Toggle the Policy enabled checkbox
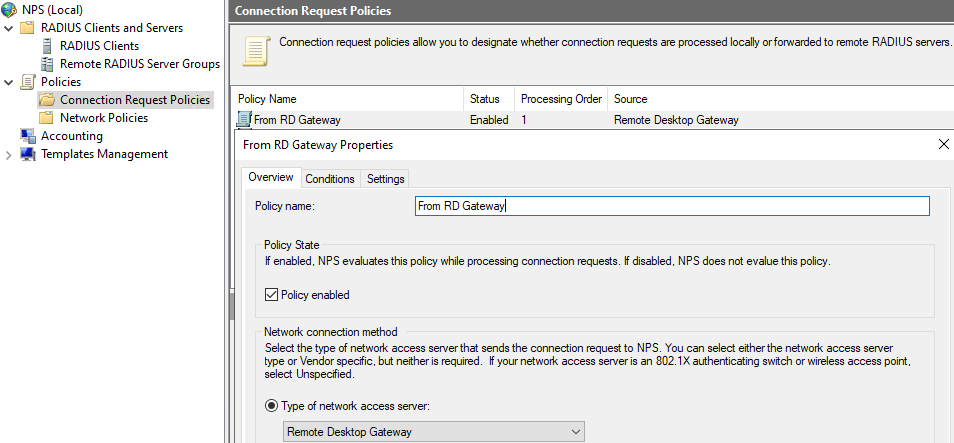Viewport: 954px width, 443px height. tap(271, 295)
